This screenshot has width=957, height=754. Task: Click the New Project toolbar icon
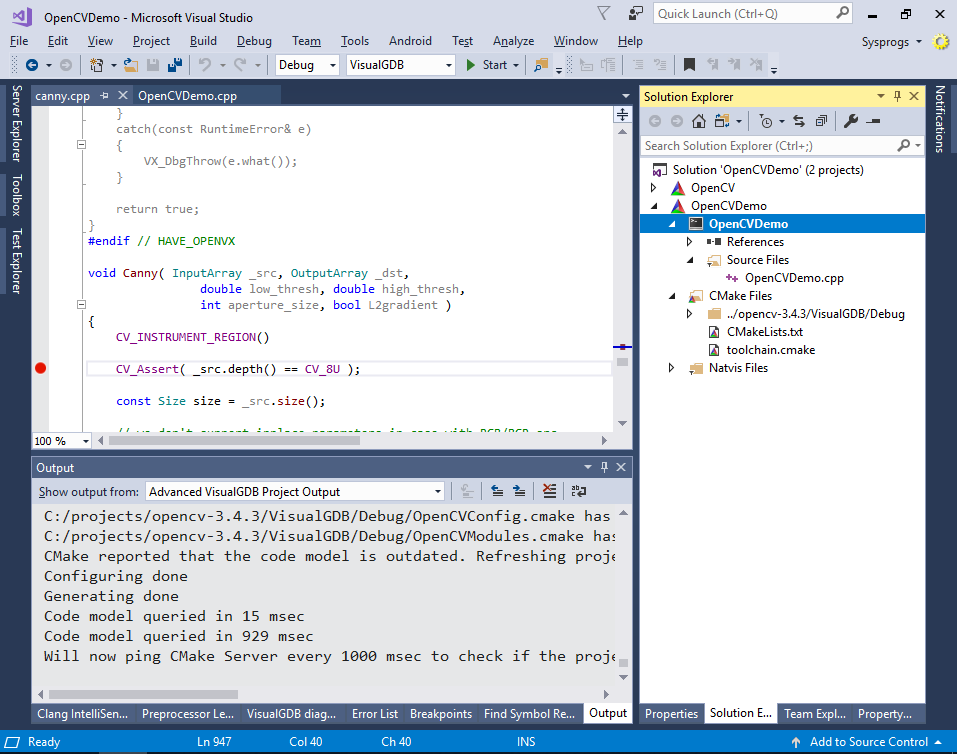[96, 65]
